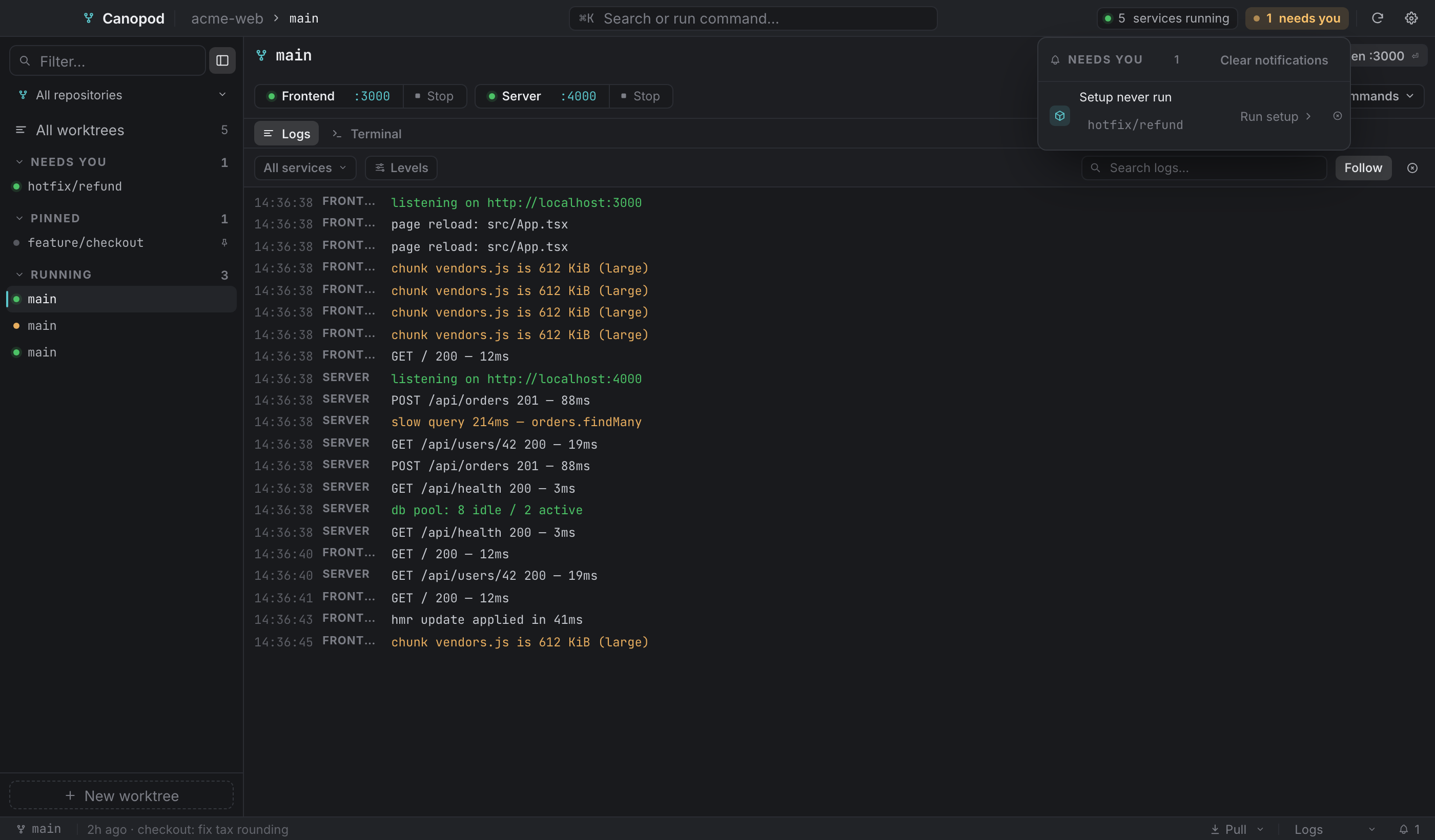The width and height of the screenshot is (1435, 840).
Task: Expand All repositories dropdown
Action: pos(122,95)
